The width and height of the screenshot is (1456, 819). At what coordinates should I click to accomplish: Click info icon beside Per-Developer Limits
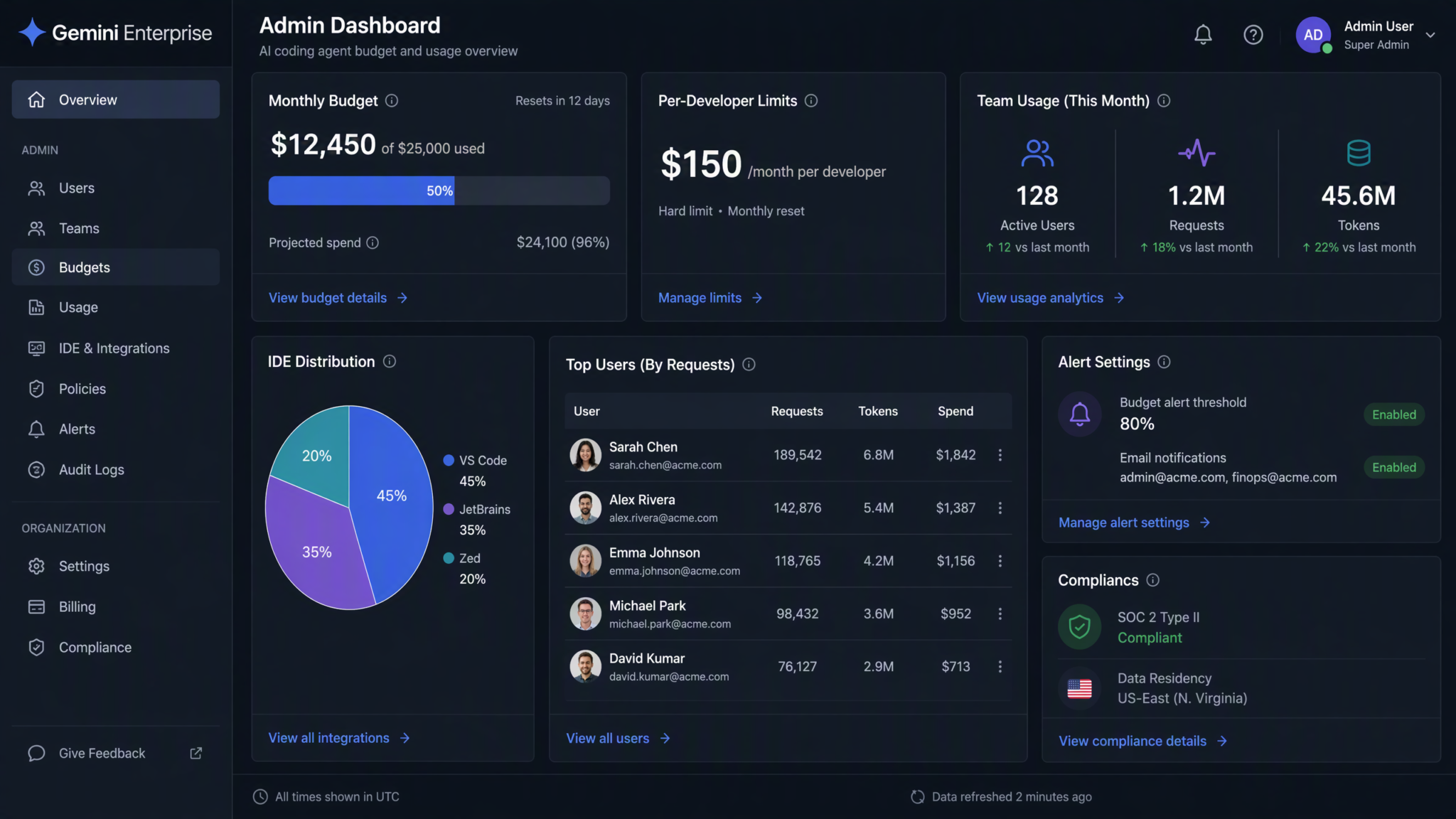811,100
